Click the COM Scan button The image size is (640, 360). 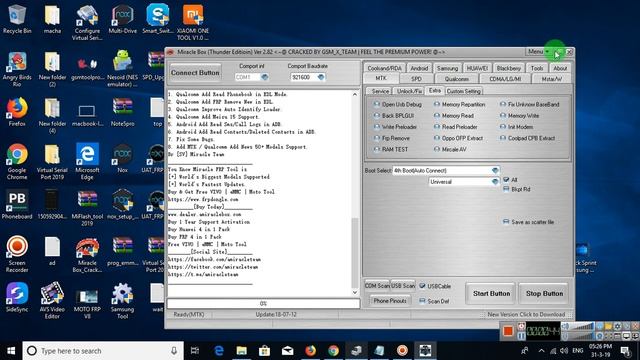pyautogui.click(x=377, y=286)
